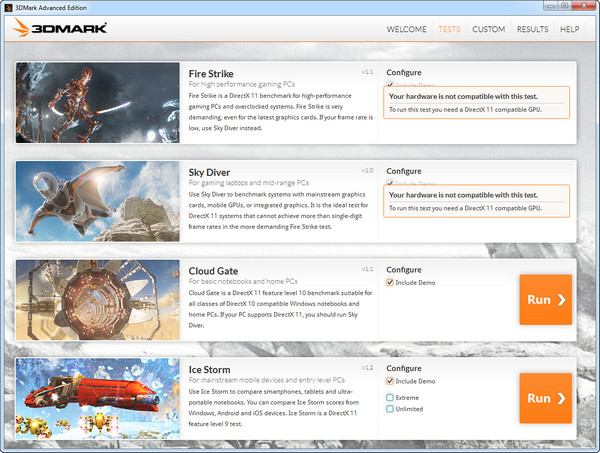The image size is (600, 453).
Task: Run the Cloud Gate benchmark
Action: click(x=545, y=300)
